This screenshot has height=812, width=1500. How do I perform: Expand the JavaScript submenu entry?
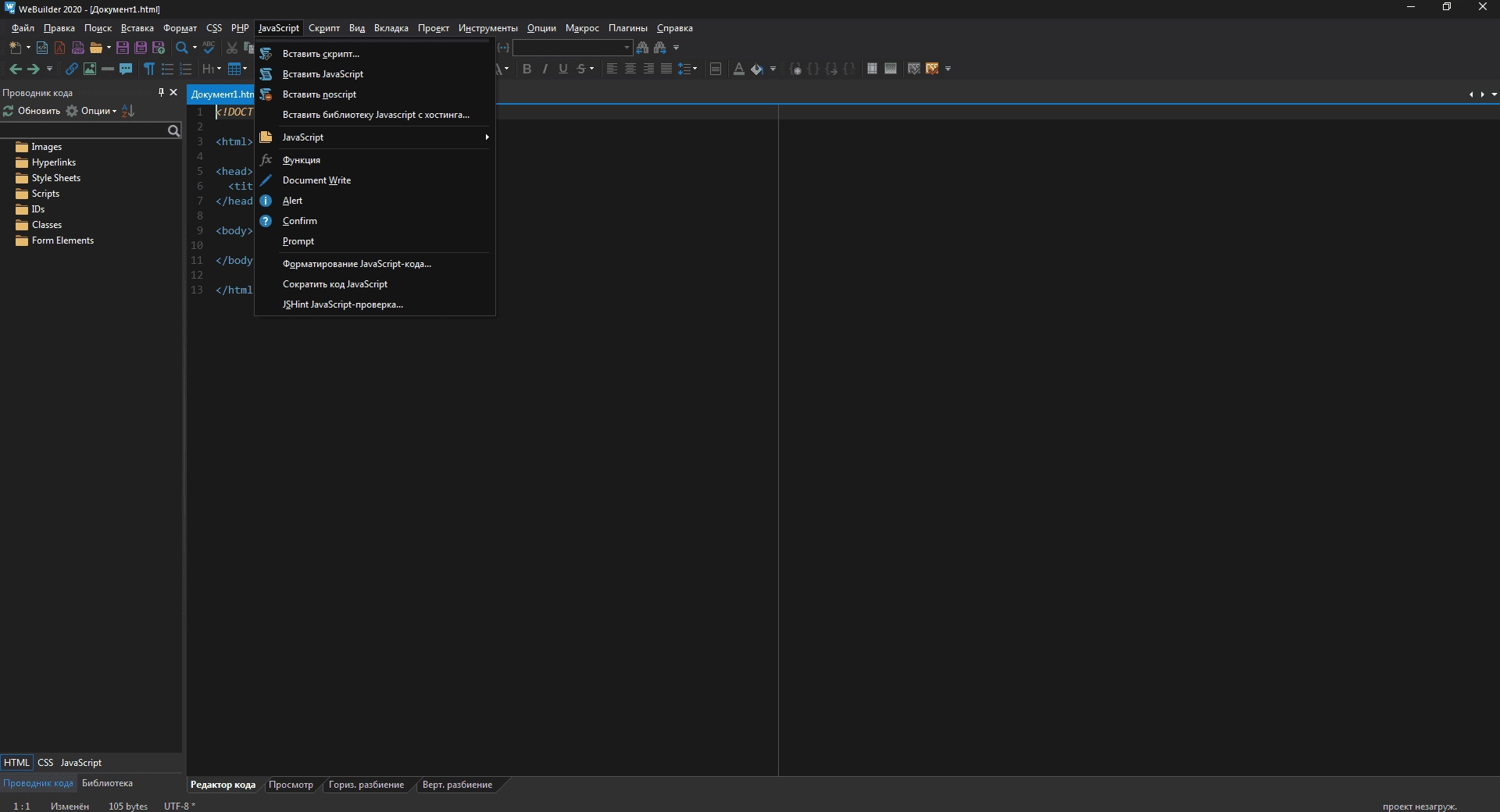point(375,137)
